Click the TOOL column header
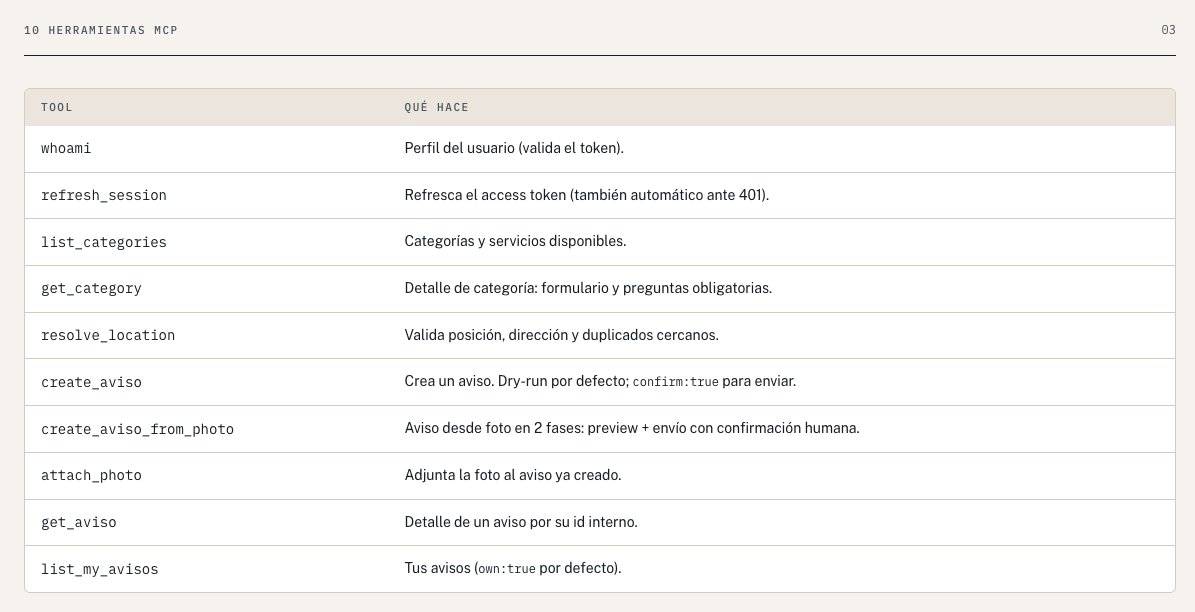 point(56,107)
